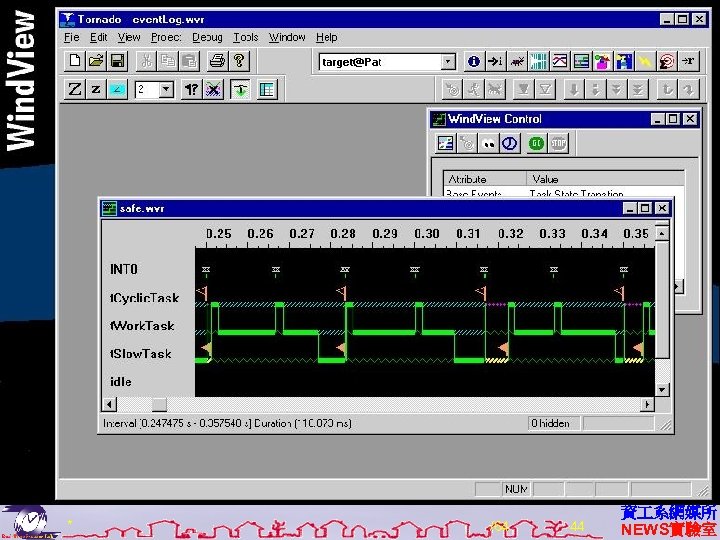Maximize the safe.wvr window
The width and height of the screenshot is (720, 540).
pyautogui.click(x=646, y=208)
